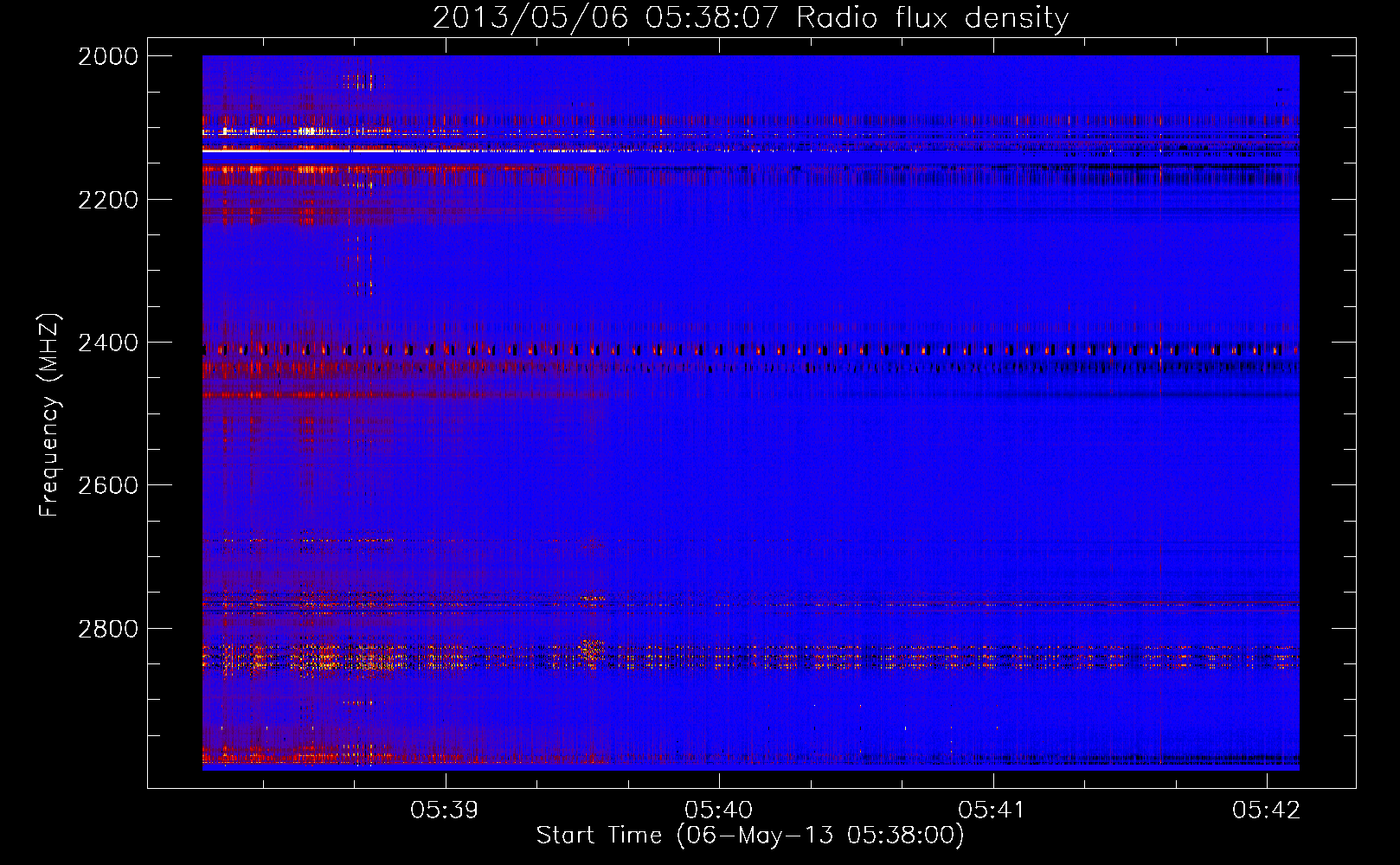Screen dimensions: 1400x865
Task: Click the 2200 frequency tick label
Action: [x=108, y=200]
